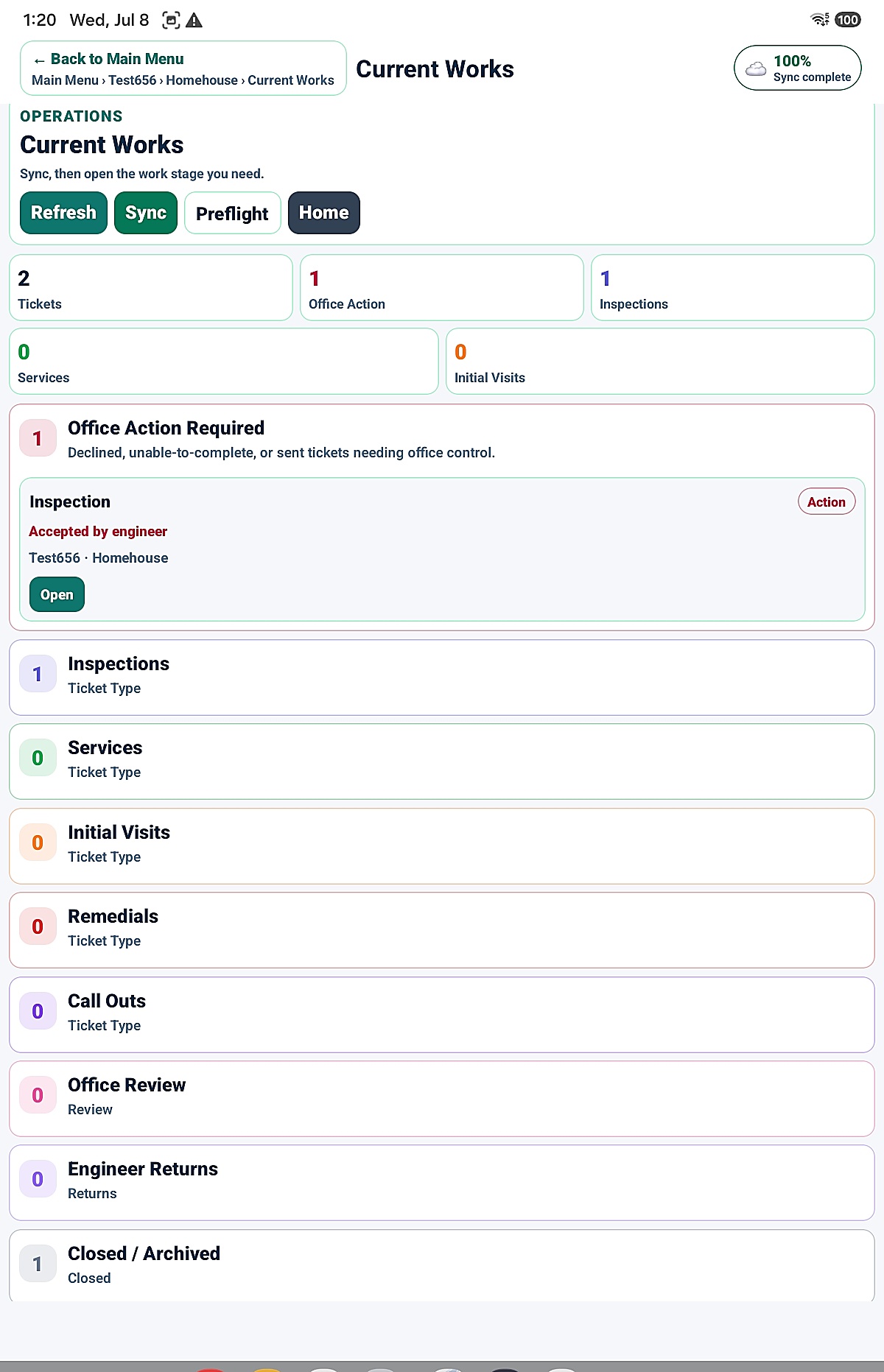
Task: Open the Tickets summary card
Action: [x=151, y=288]
